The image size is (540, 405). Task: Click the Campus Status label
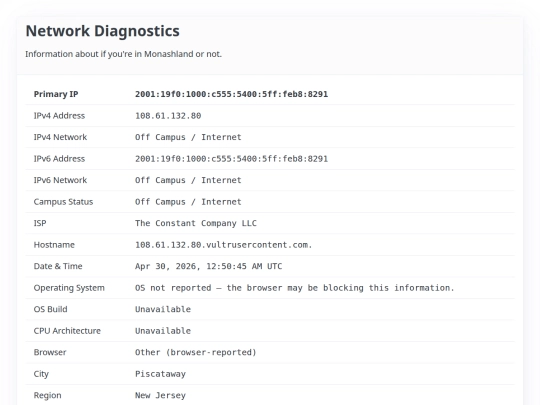pos(63,202)
